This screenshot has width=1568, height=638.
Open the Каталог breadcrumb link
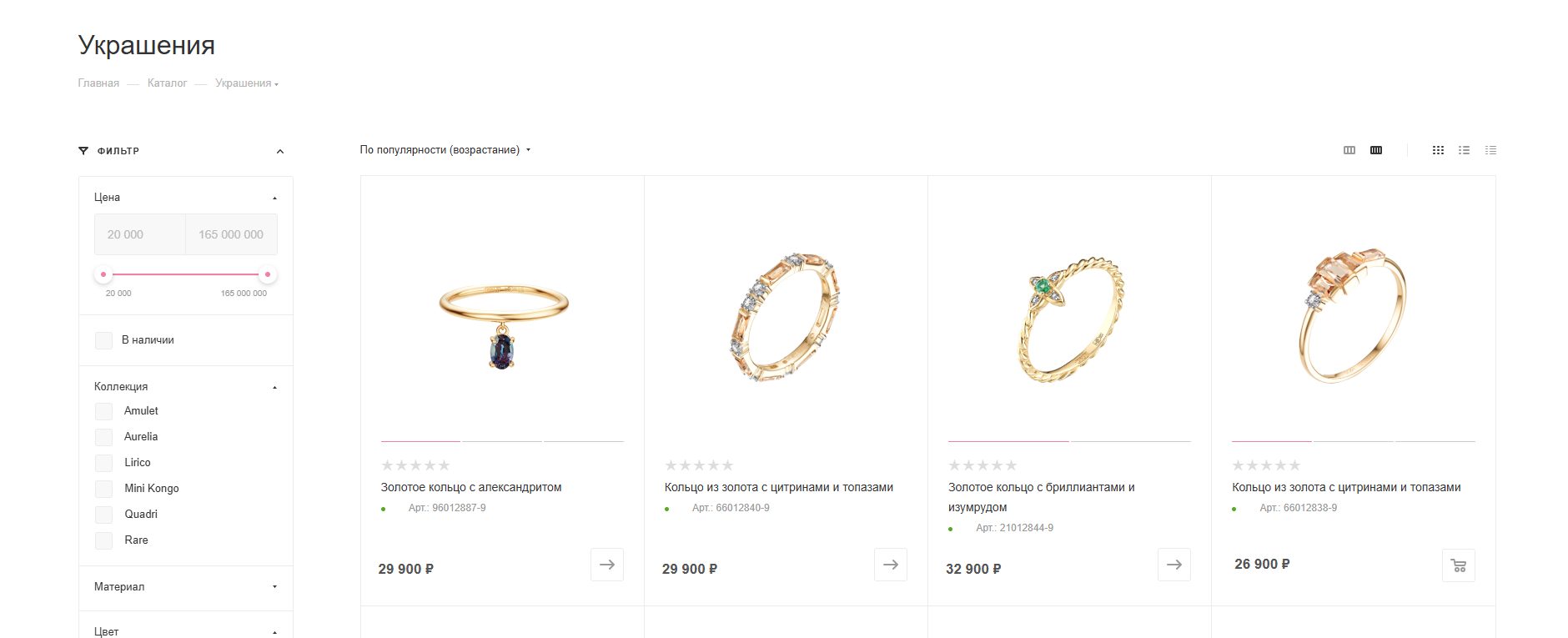(x=167, y=83)
